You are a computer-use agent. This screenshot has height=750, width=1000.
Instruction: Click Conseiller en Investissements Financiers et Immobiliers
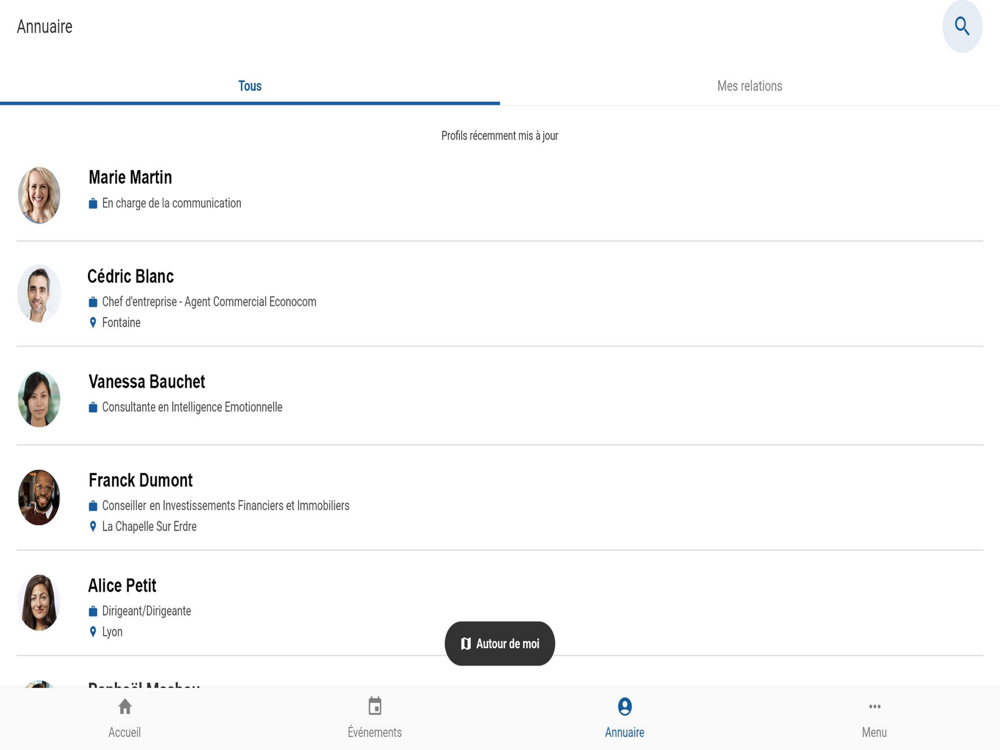pyautogui.click(x=226, y=506)
